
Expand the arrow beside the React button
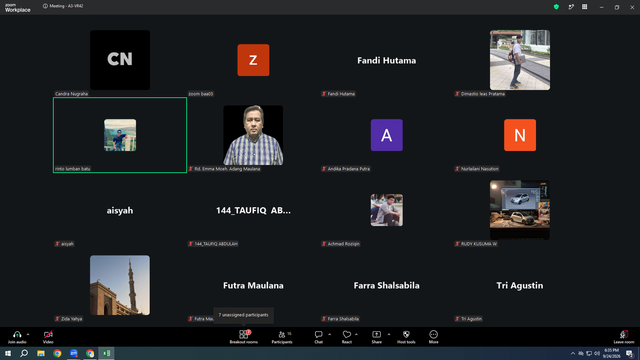pyautogui.click(x=356, y=334)
